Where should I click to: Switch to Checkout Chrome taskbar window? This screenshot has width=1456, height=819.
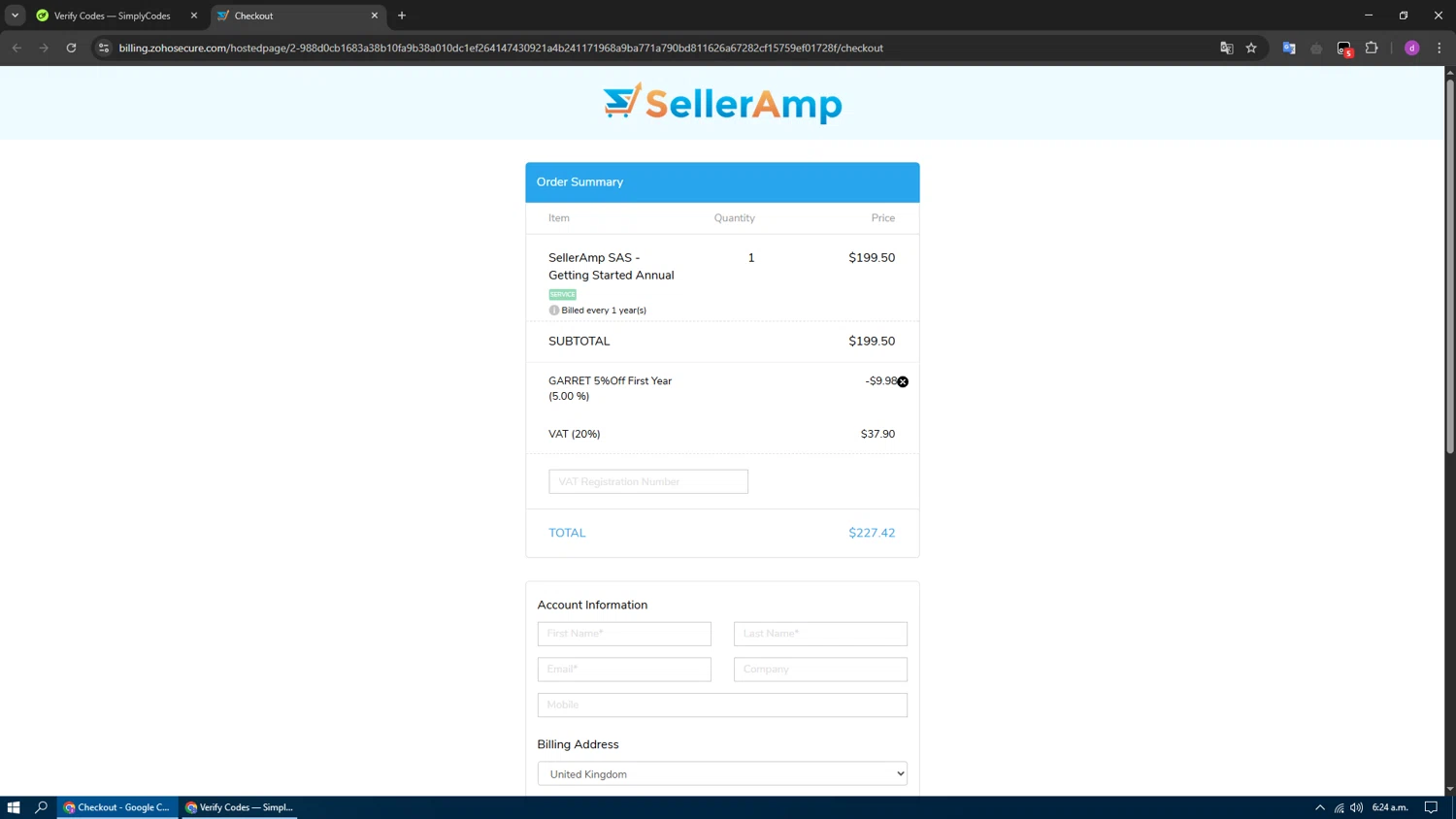tap(117, 807)
